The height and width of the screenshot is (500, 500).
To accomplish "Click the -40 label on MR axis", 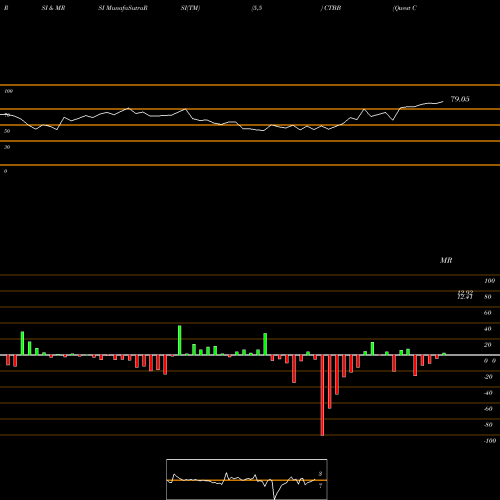I will point(488,393).
